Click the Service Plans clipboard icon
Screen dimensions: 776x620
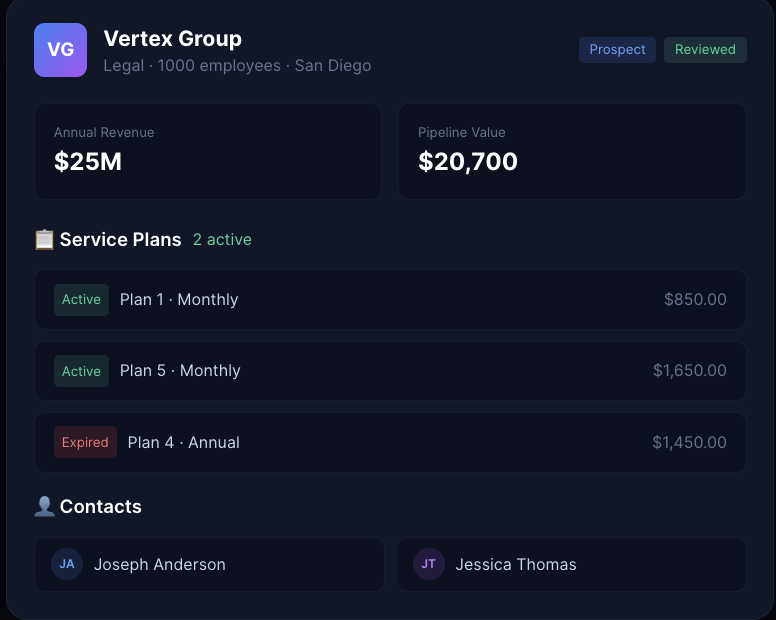click(x=44, y=240)
